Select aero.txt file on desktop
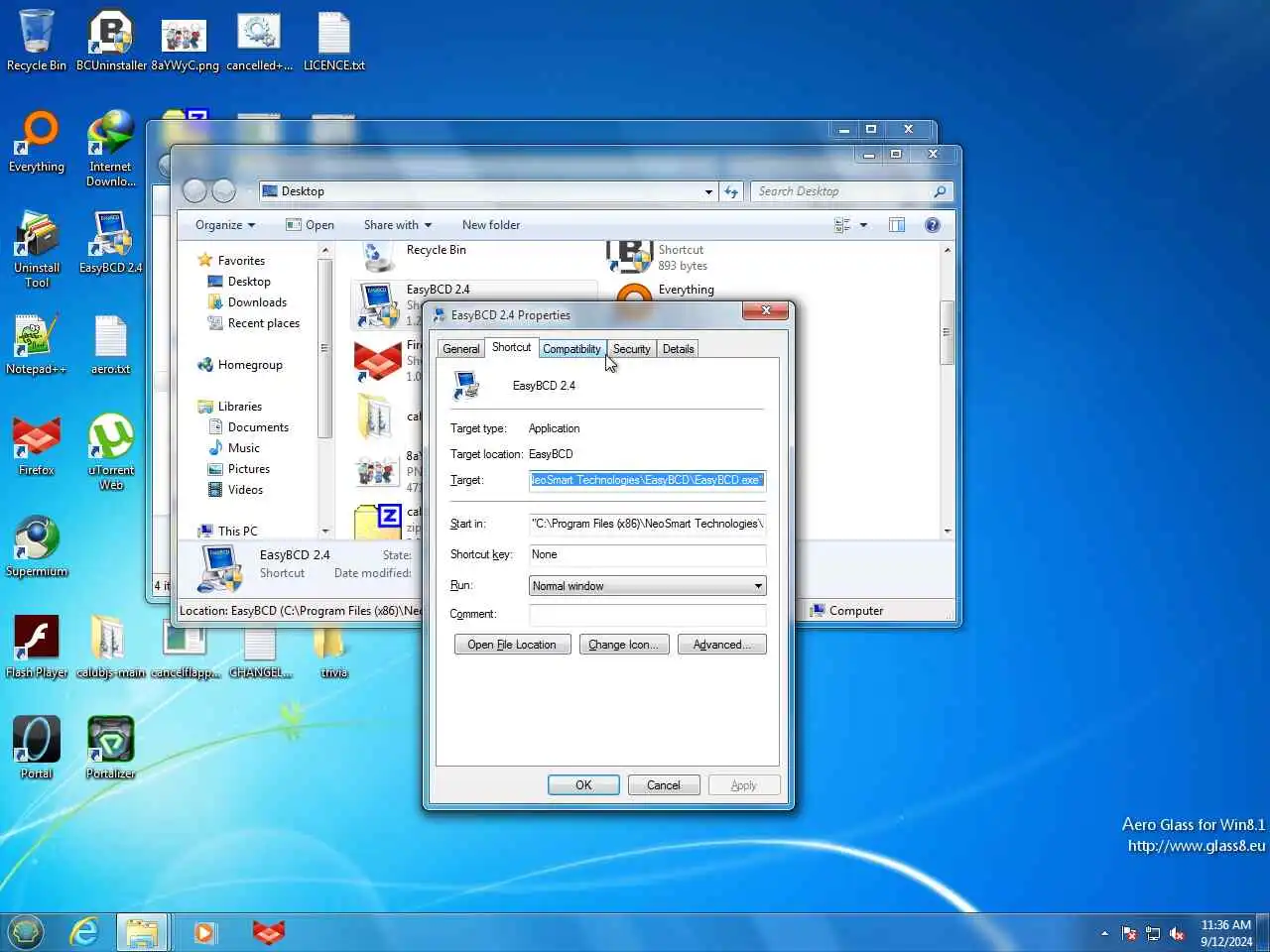 pyautogui.click(x=111, y=343)
